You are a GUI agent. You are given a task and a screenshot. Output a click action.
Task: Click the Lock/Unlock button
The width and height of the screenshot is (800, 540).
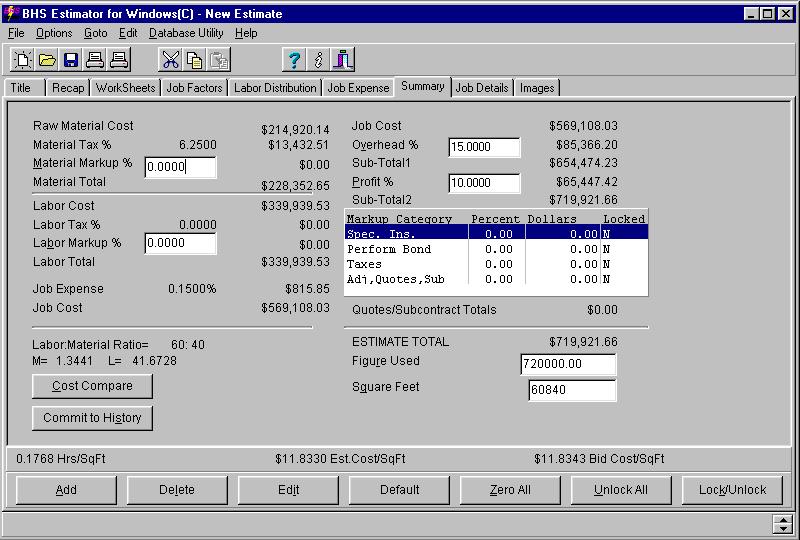point(732,490)
